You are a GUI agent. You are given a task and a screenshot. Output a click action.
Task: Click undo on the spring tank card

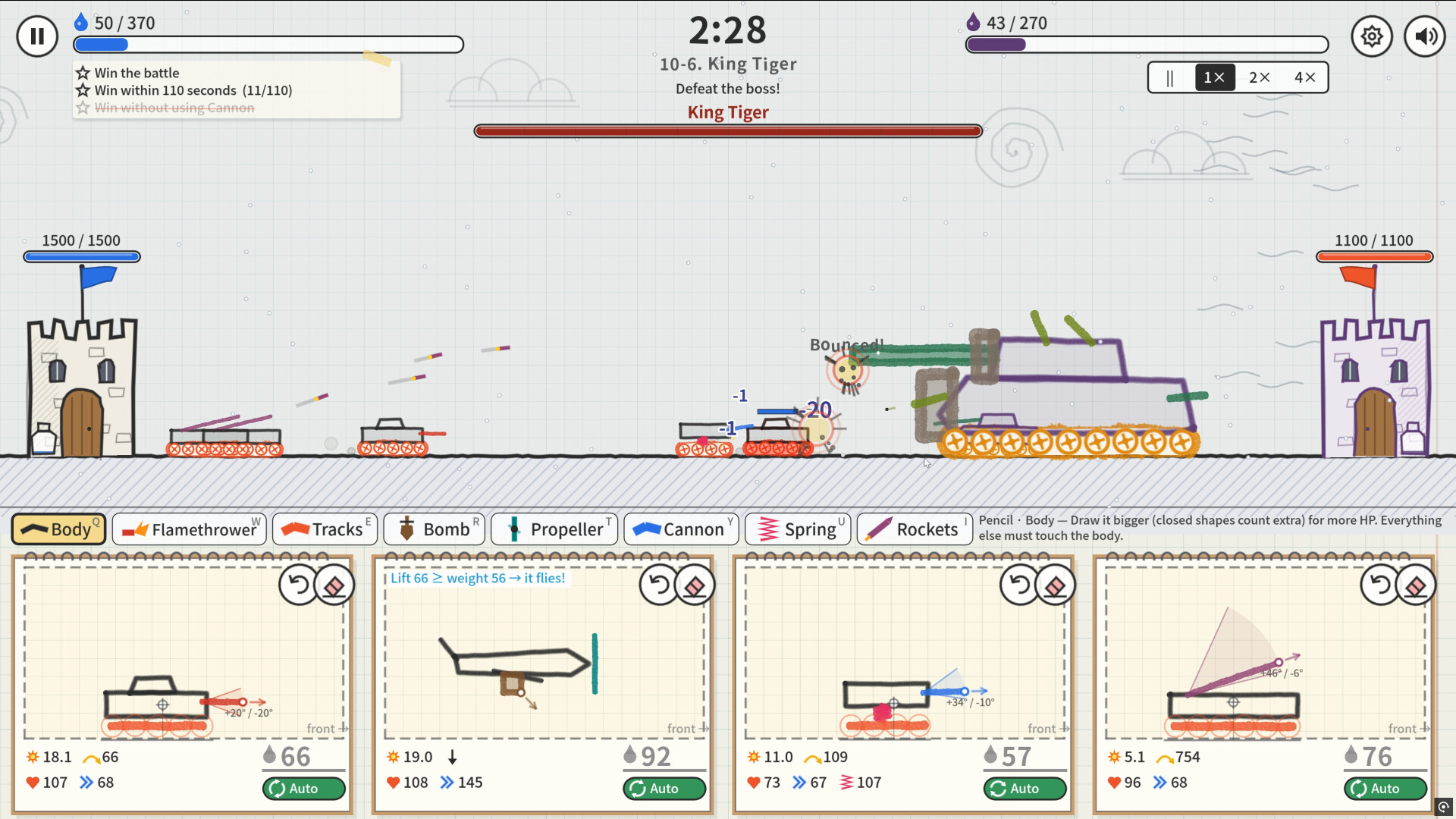pyautogui.click(x=1020, y=585)
